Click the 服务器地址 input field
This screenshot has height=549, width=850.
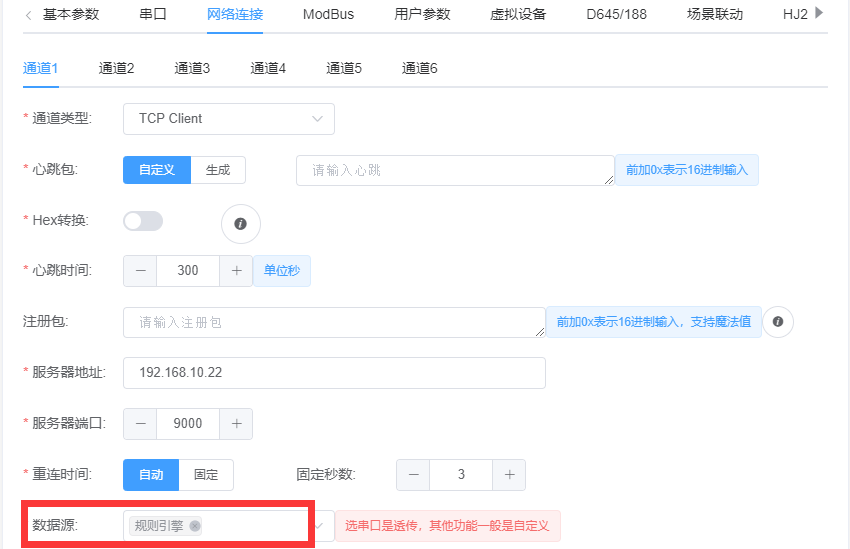[x=334, y=372]
